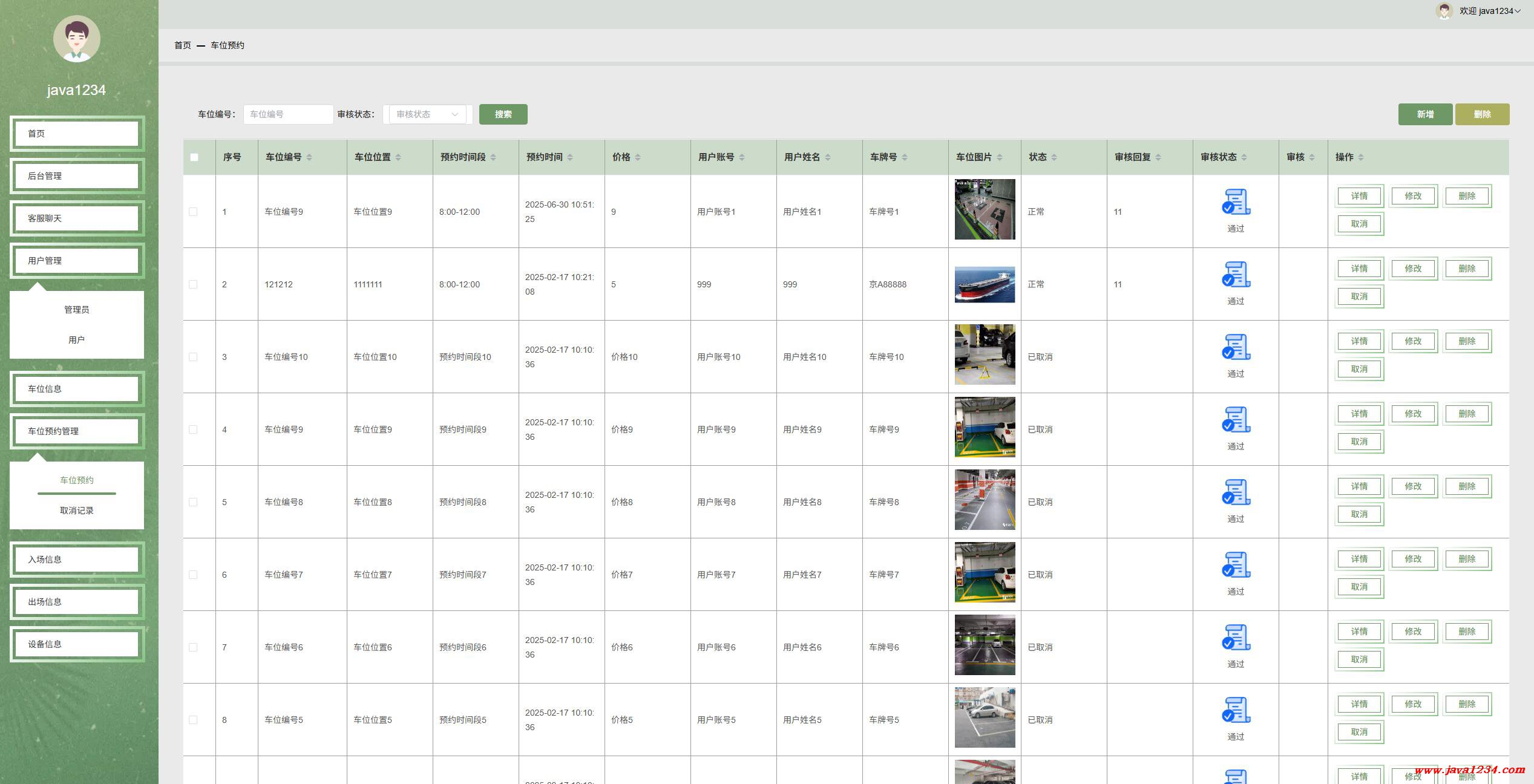Click sort arrows on 车牌号 column
The image size is (1534, 784).
[x=905, y=157]
